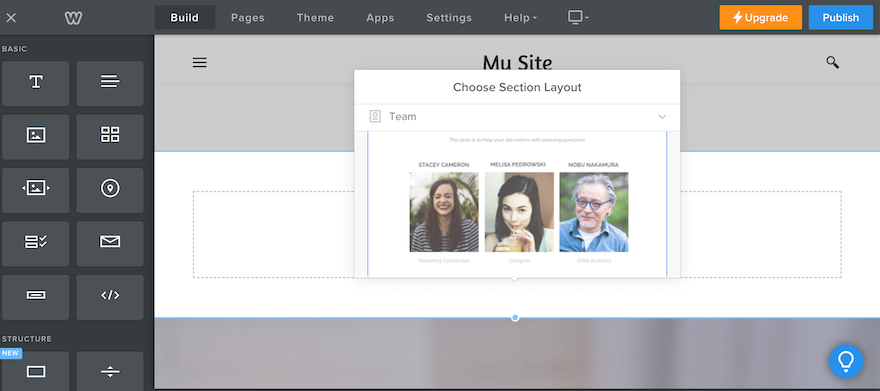Open the device preview dropdown

click(578, 17)
